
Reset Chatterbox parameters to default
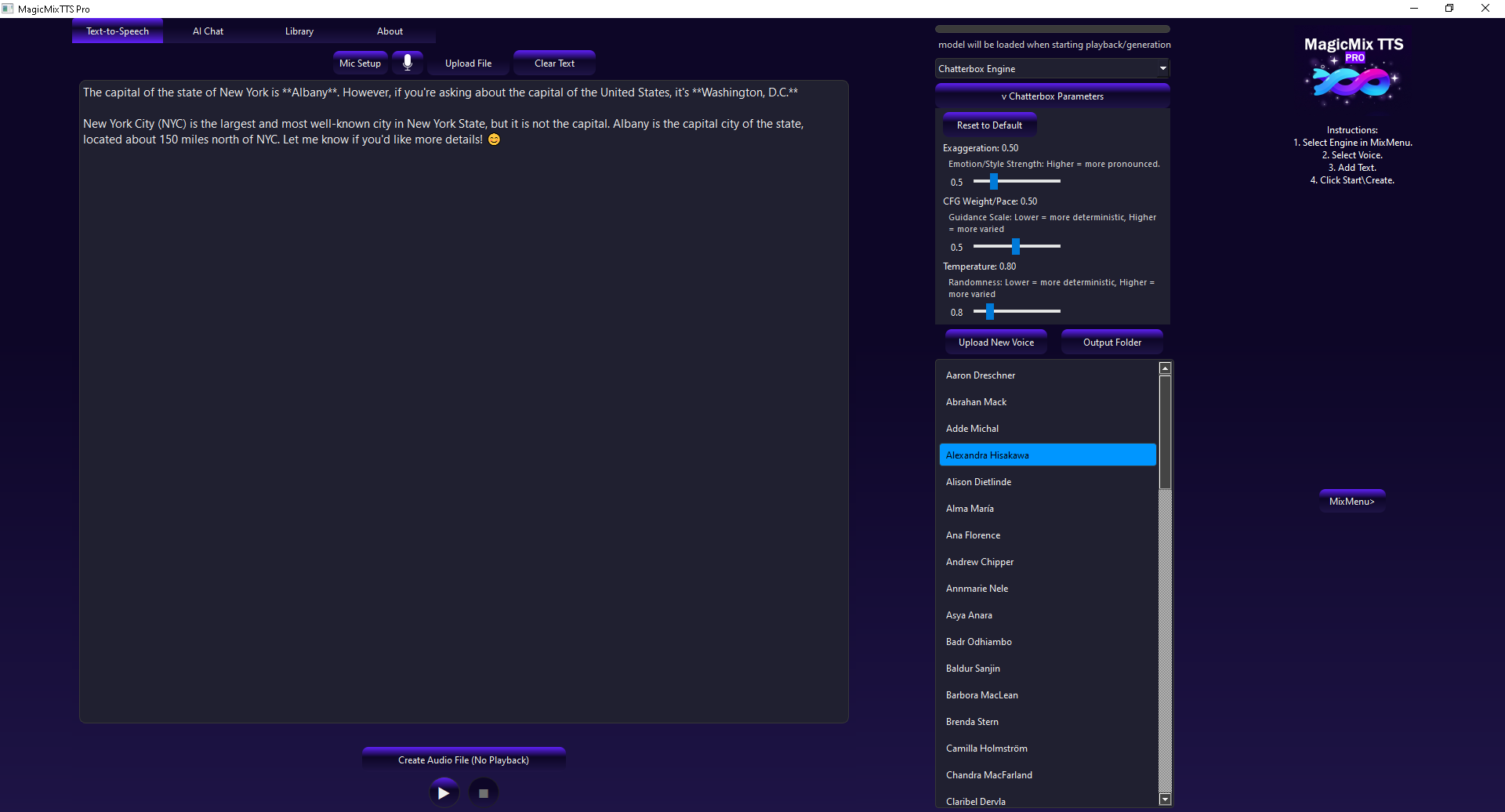[x=990, y=125]
